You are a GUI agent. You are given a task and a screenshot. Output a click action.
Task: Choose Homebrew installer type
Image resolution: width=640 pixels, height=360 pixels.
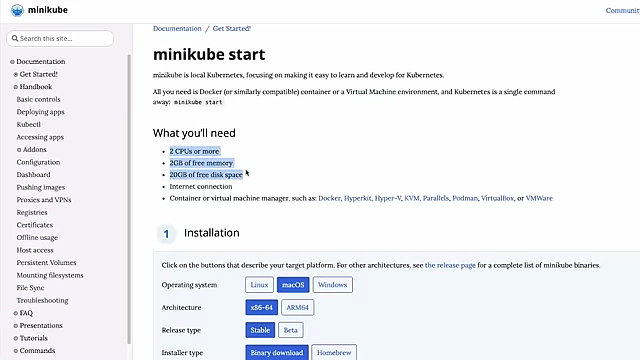334,353
